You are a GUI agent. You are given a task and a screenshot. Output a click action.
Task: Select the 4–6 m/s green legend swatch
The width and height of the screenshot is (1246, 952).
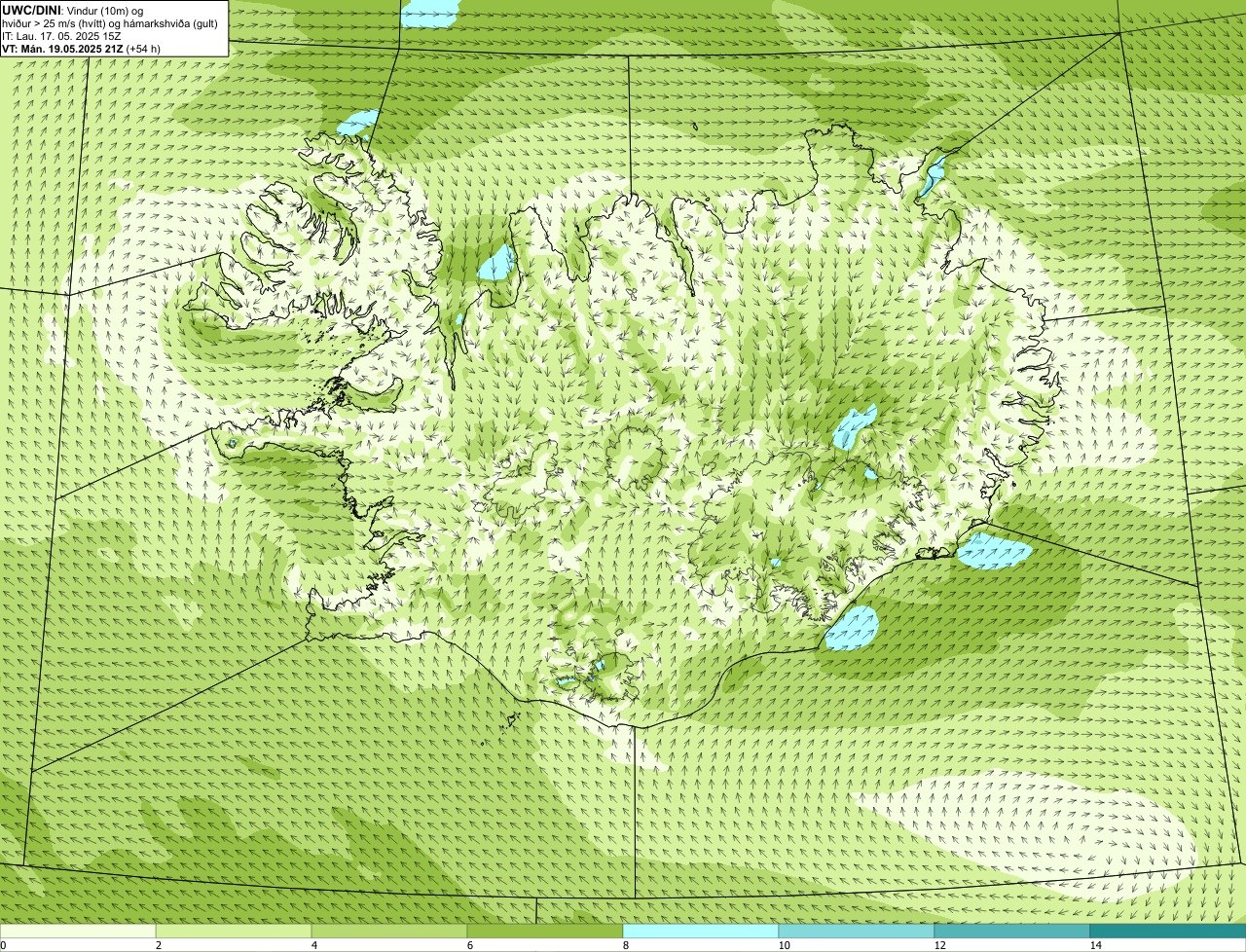pos(389,931)
